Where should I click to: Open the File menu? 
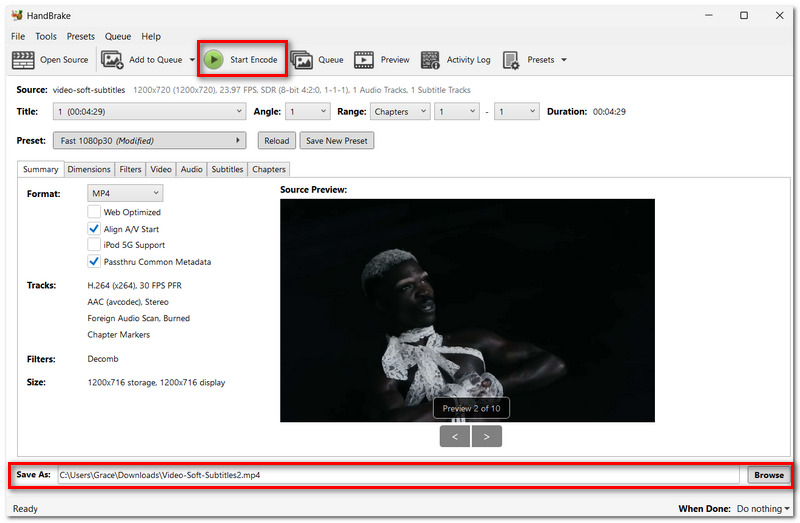18,36
